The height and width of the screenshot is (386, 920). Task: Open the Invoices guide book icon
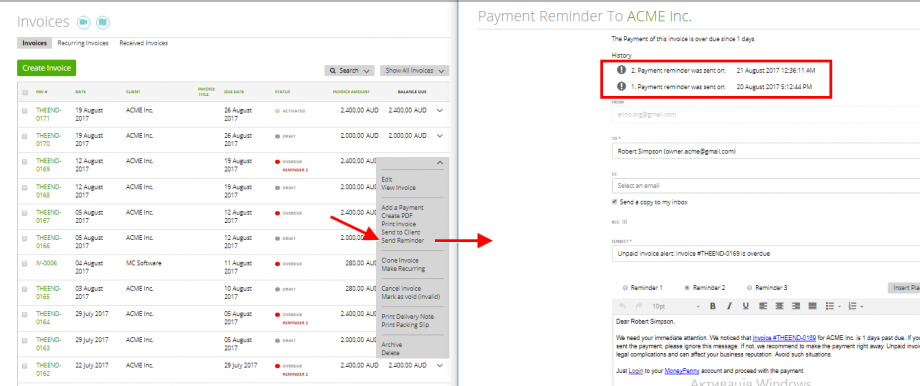(x=103, y=22)
